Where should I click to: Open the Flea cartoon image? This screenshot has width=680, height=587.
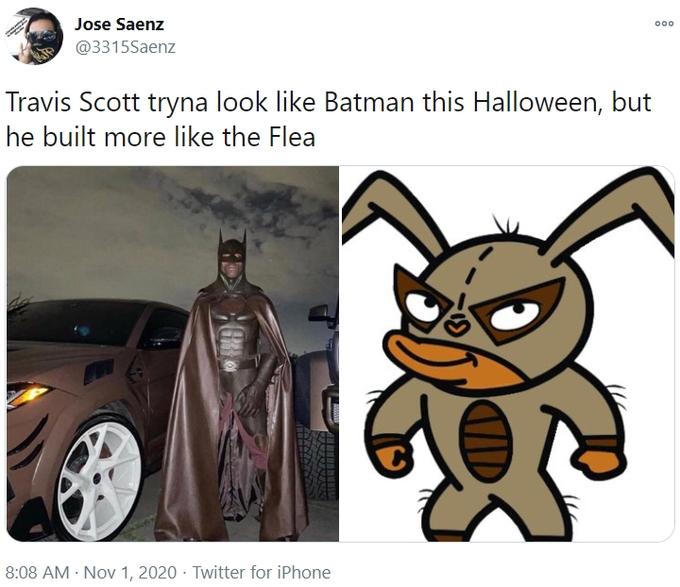[507, 353]
